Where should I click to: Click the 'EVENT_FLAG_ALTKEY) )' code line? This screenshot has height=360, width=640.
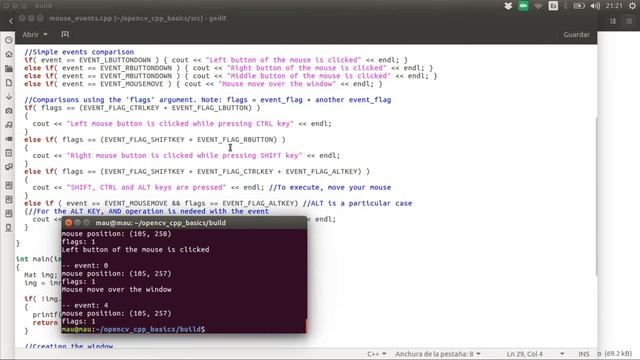(197, 171)
